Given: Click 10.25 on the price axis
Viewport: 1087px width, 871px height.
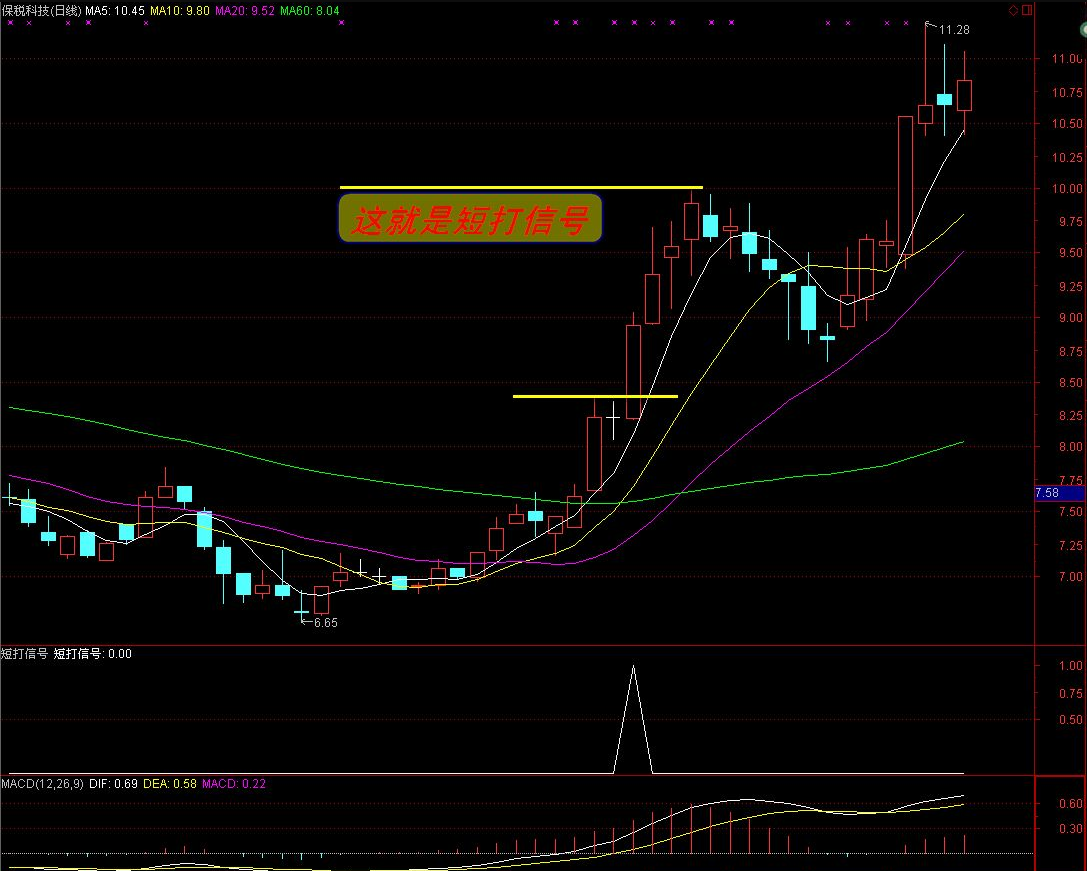Looking at the screenshot, I should 1067,157.
